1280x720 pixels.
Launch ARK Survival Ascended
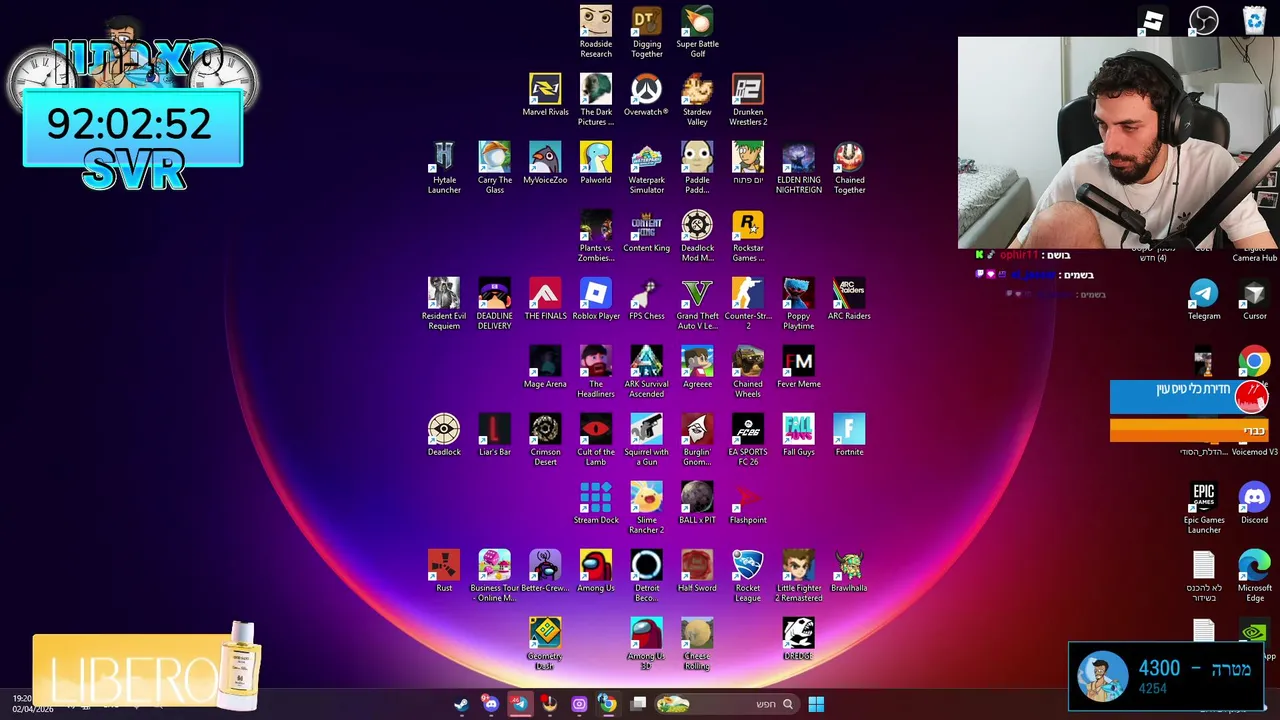647,372
